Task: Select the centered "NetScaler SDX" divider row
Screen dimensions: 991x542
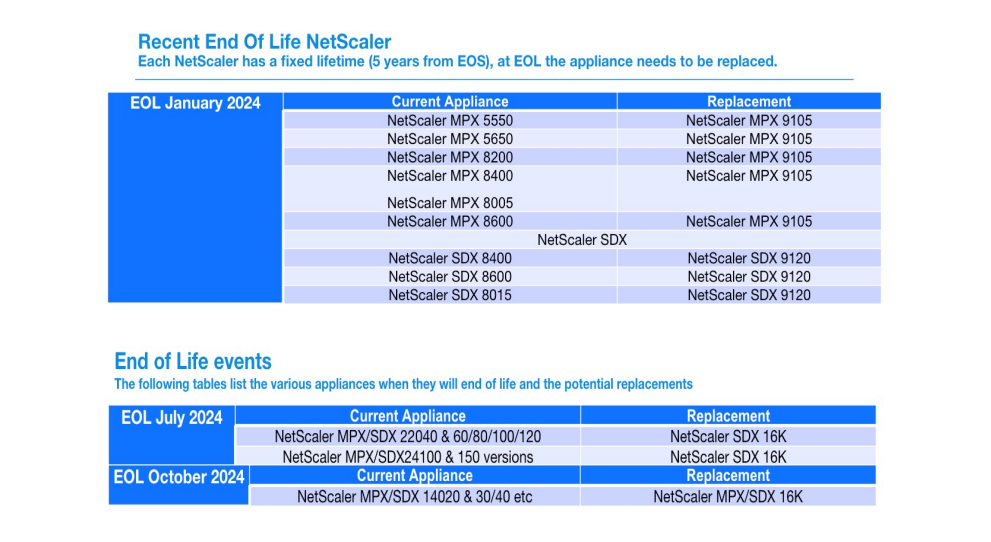Action: pyautogui.click(x=581, y=240)
